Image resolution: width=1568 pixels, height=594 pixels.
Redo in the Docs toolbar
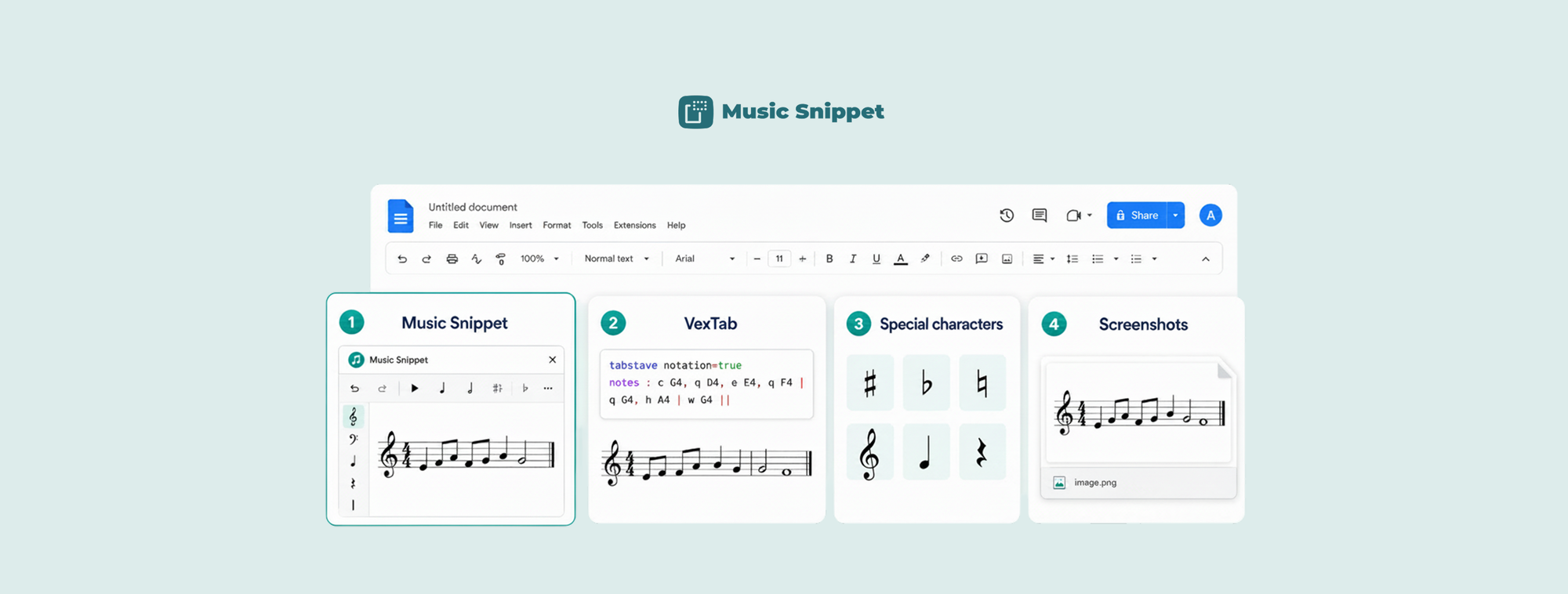tap(426, 259)
